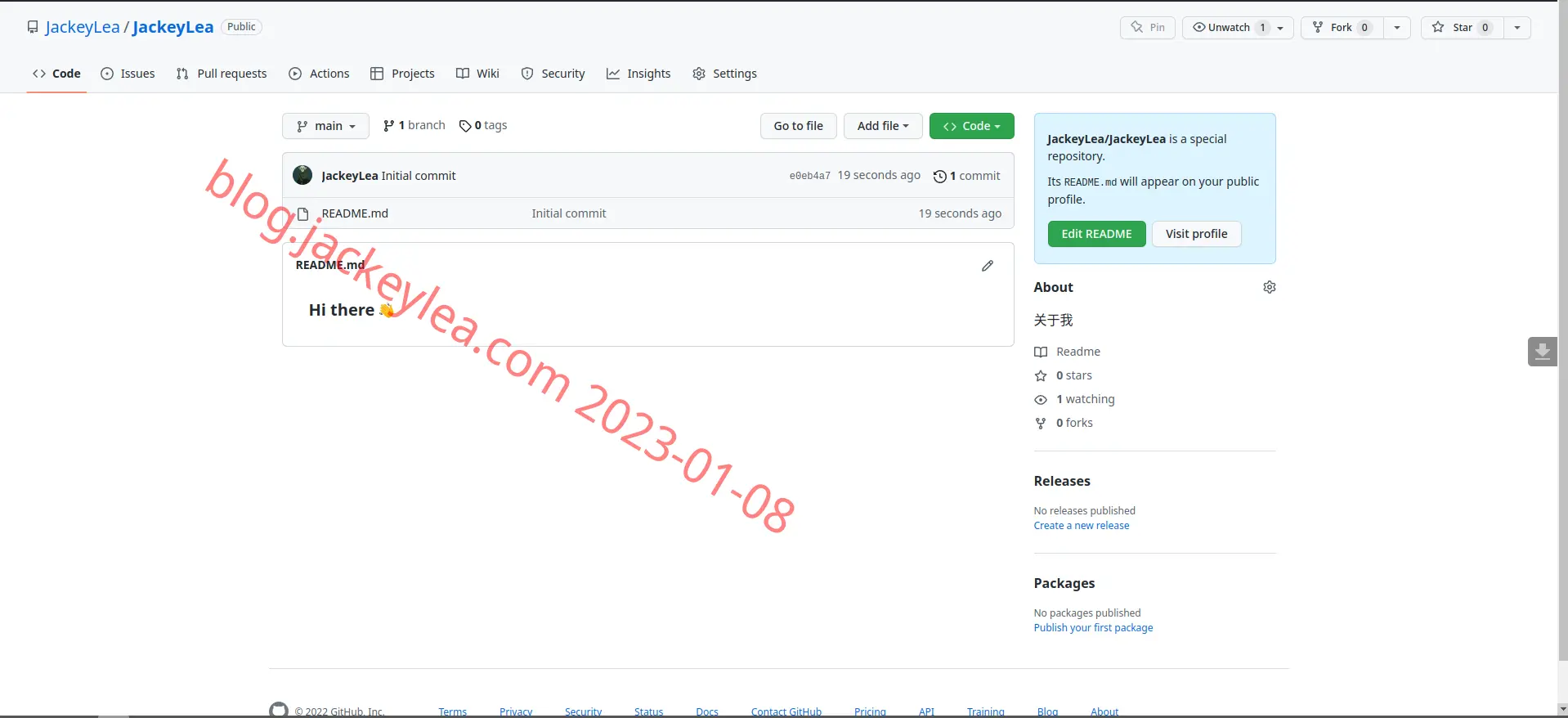Open Initial commit link in README.md row

569,213
